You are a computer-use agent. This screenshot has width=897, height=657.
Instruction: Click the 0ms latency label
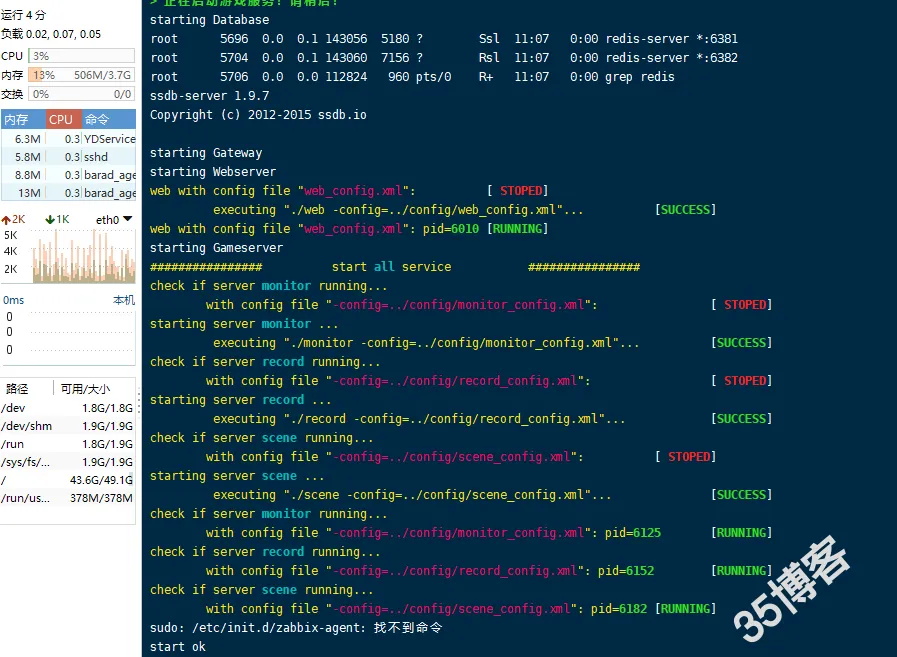[14, 300]
